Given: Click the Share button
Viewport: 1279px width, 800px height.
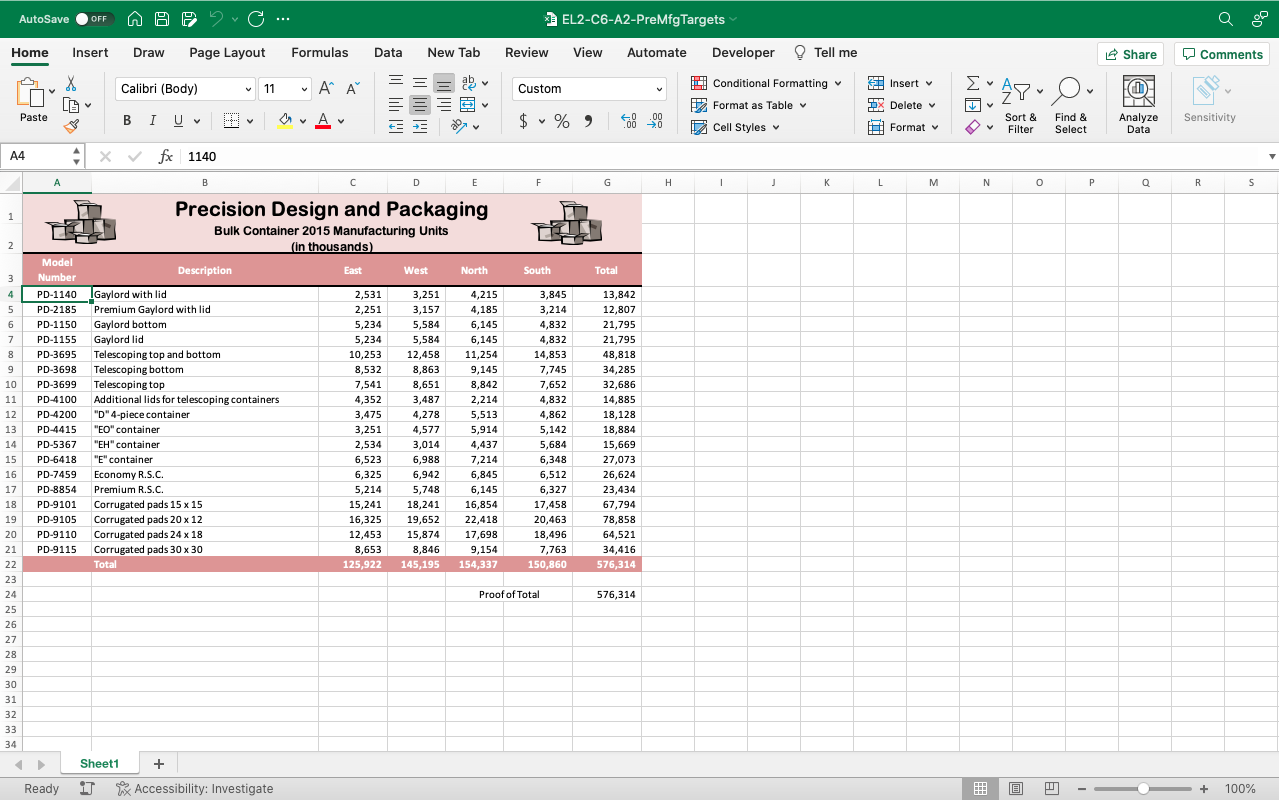Looking at the screenshot, I should point(1131,54).
